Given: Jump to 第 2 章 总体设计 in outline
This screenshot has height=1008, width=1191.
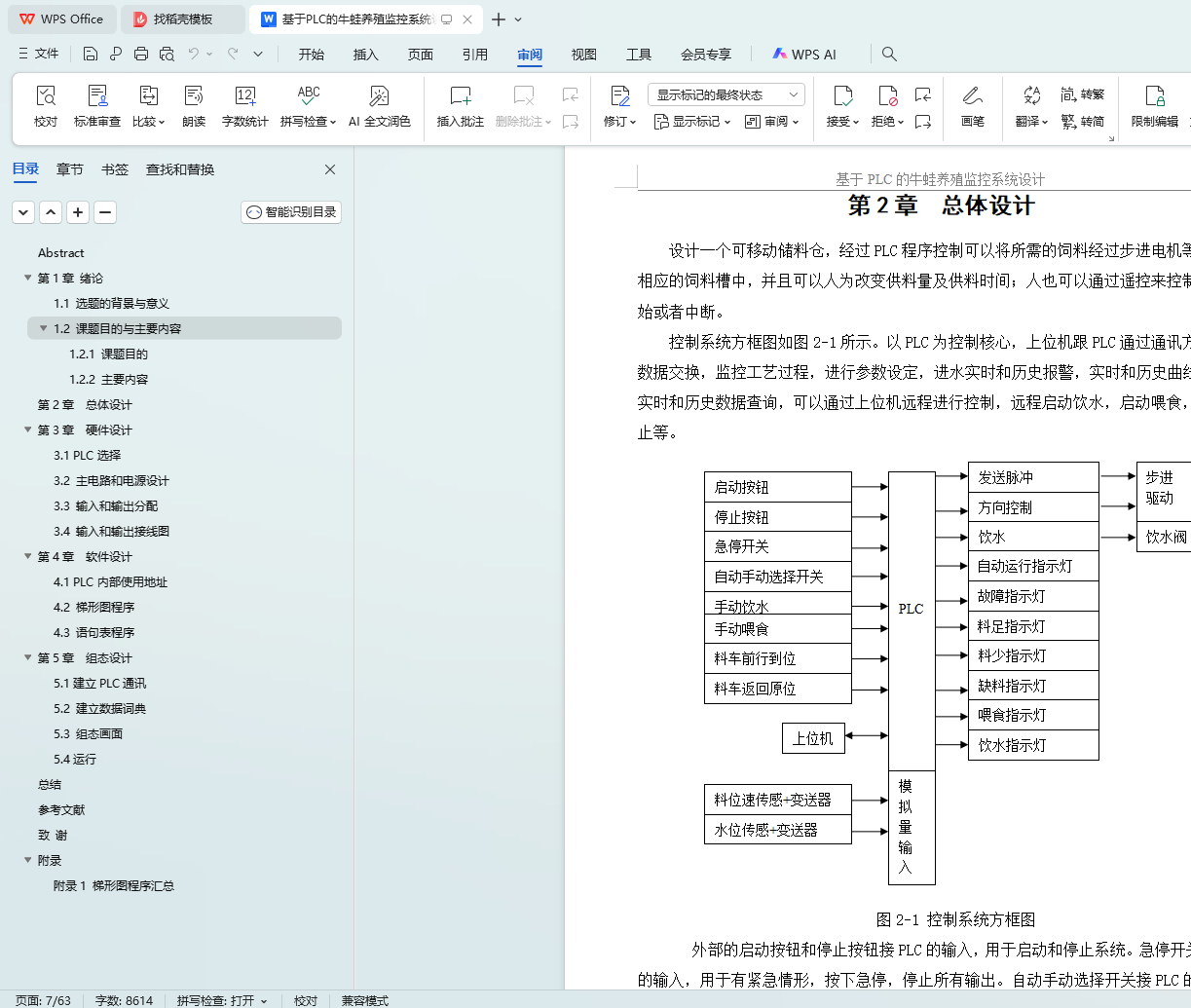Looking at the screenshot, I should point(85,405).
